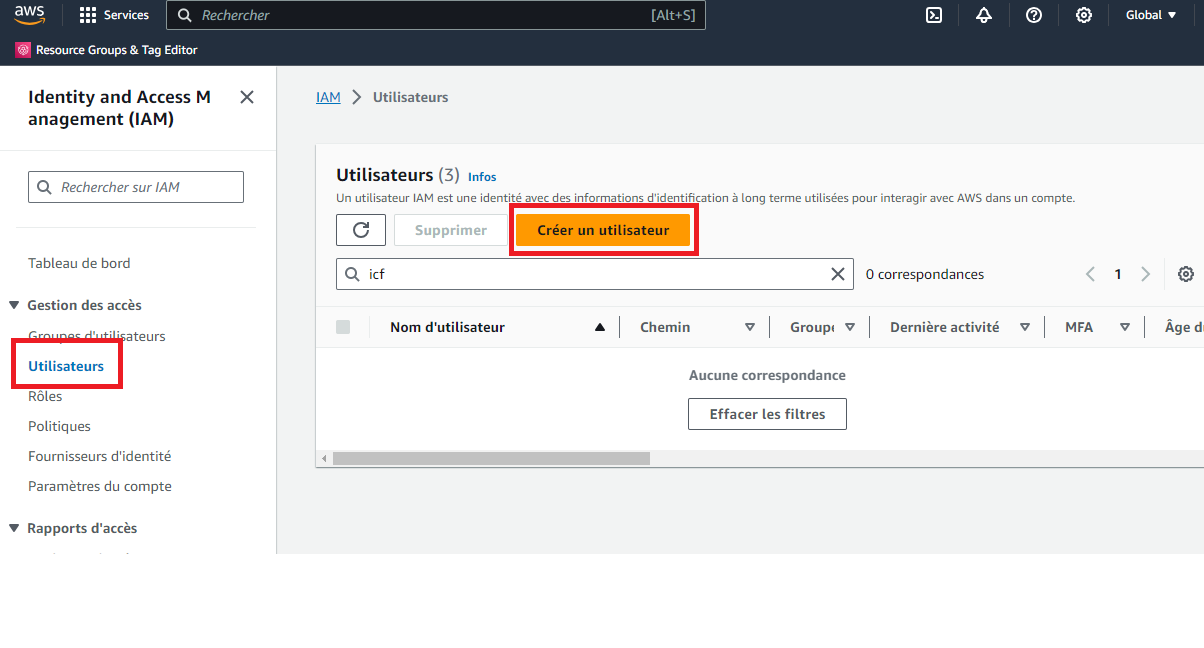The height and width of the screenshot is (648, 1204).
Task: Click the Âge column header
Action: pyautogui.click(x=1184, y=327)
